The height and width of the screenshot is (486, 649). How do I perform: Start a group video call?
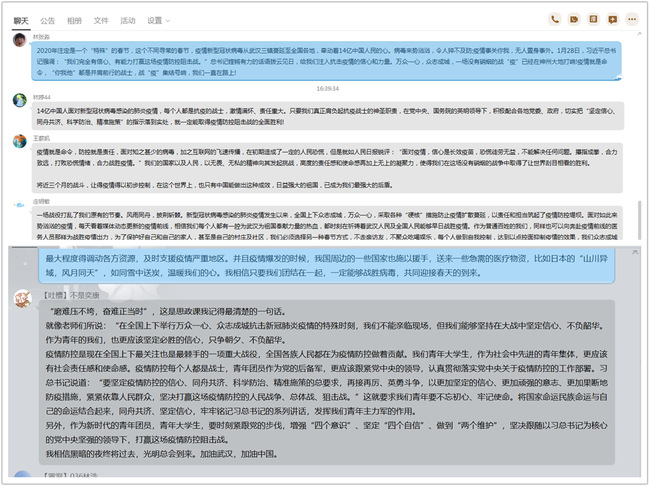[574, 19]
